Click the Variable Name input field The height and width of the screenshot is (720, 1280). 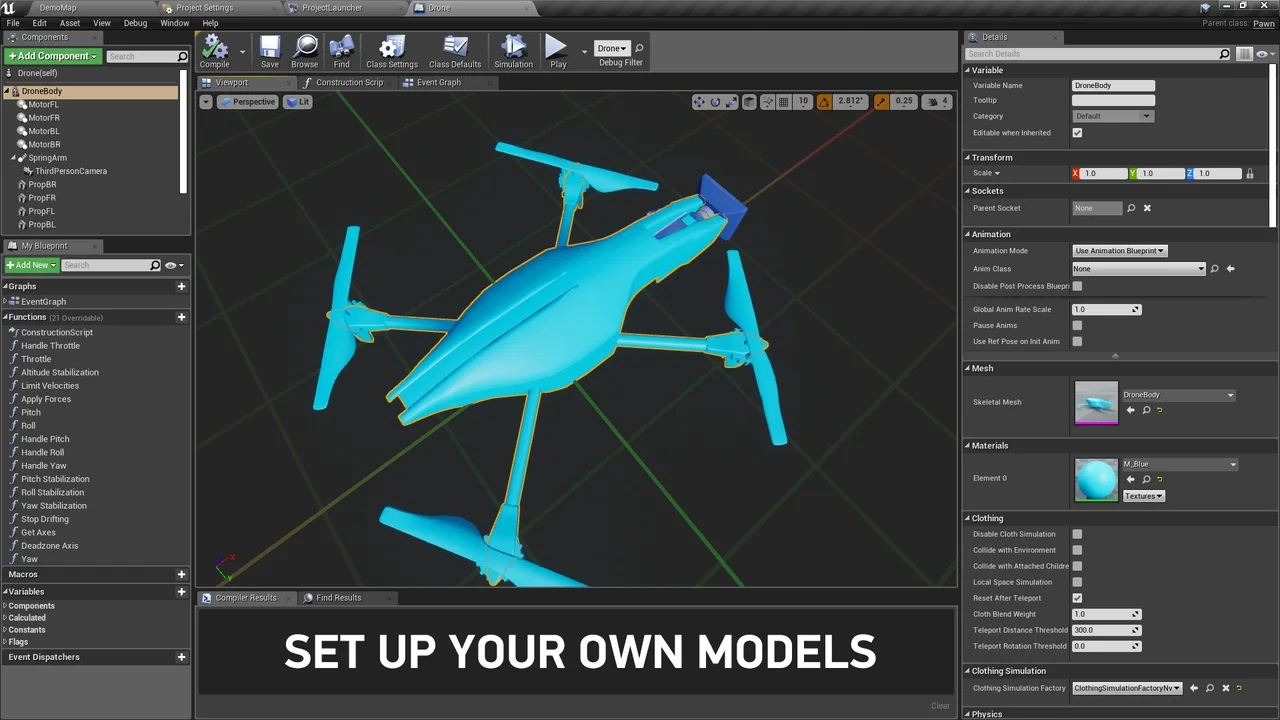[x=1113, y=86]
